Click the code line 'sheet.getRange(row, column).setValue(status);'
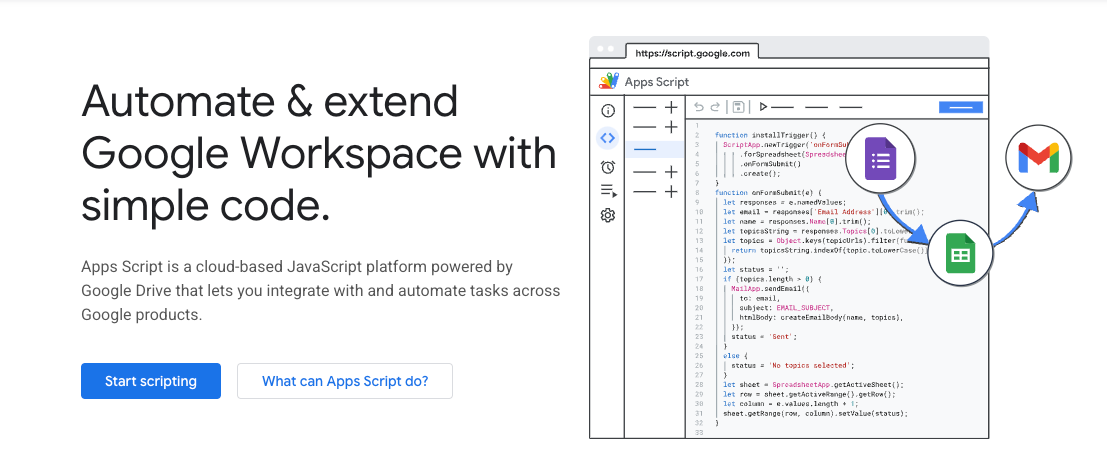Viewport: 1107px width, 463px height. (x=815, y=414)
